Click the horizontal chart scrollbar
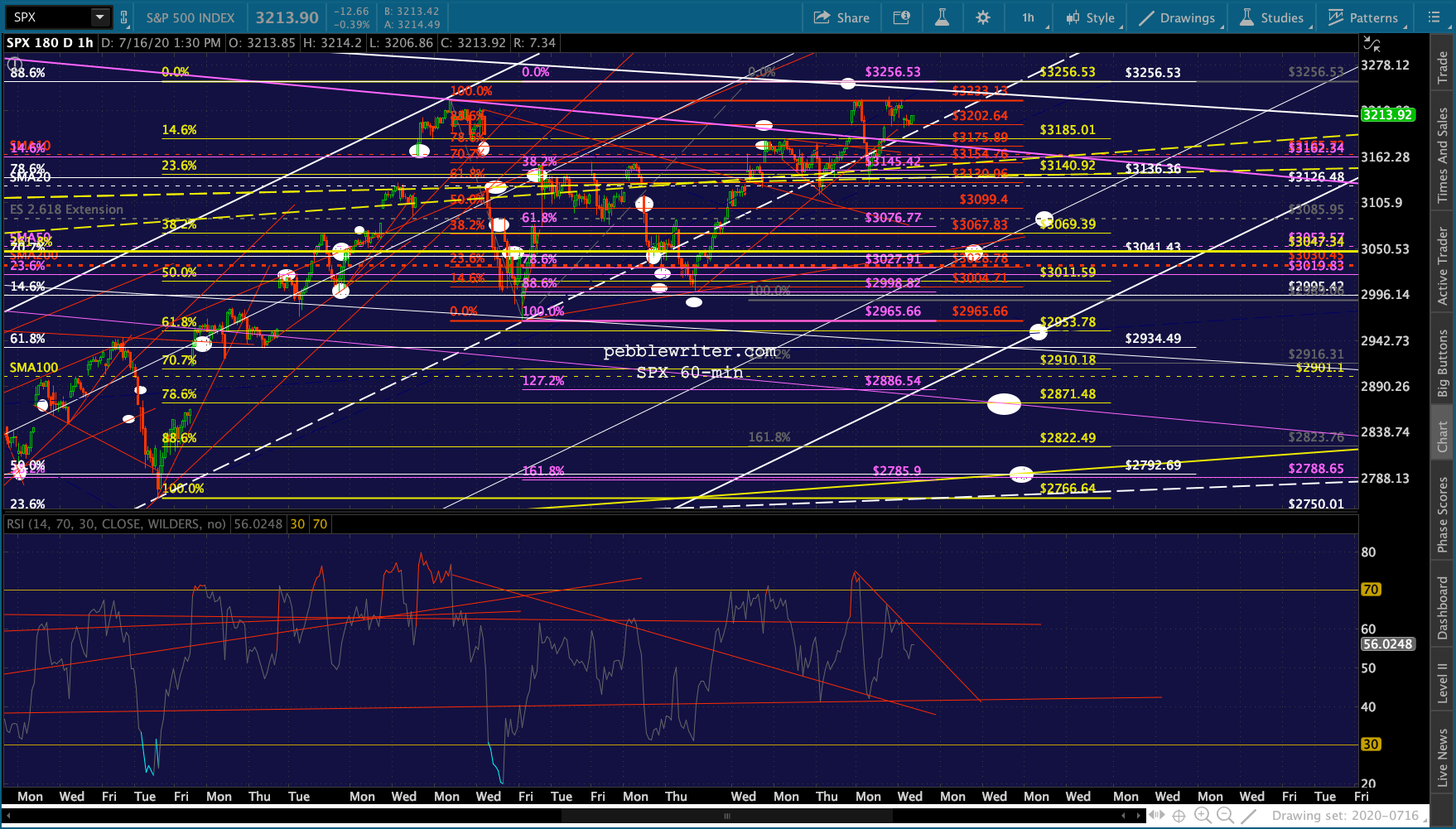Screen dimensions: 1456x829 tap(727, 817)
